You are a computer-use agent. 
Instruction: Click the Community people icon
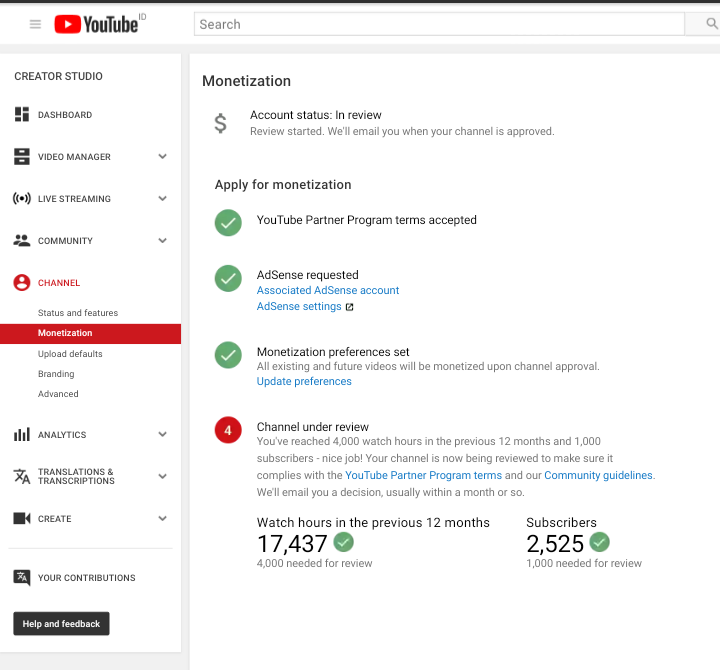click(x=22, y=241)
